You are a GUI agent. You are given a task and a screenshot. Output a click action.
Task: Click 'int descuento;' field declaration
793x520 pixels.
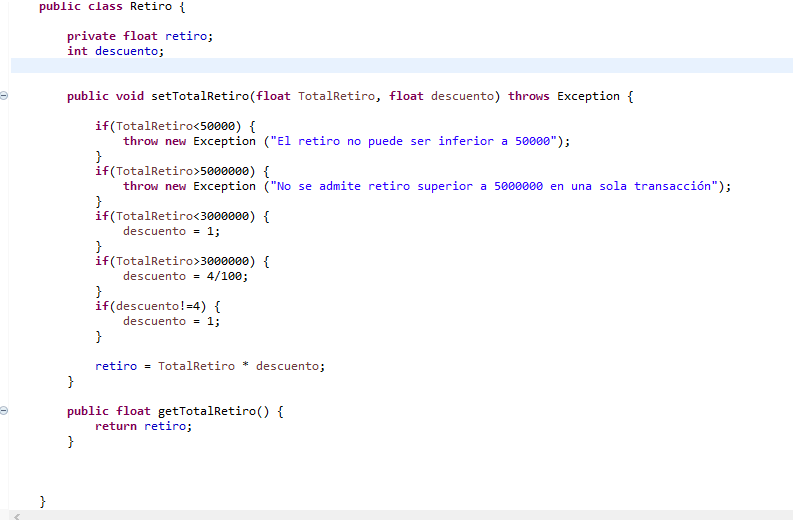pos(115,51)
